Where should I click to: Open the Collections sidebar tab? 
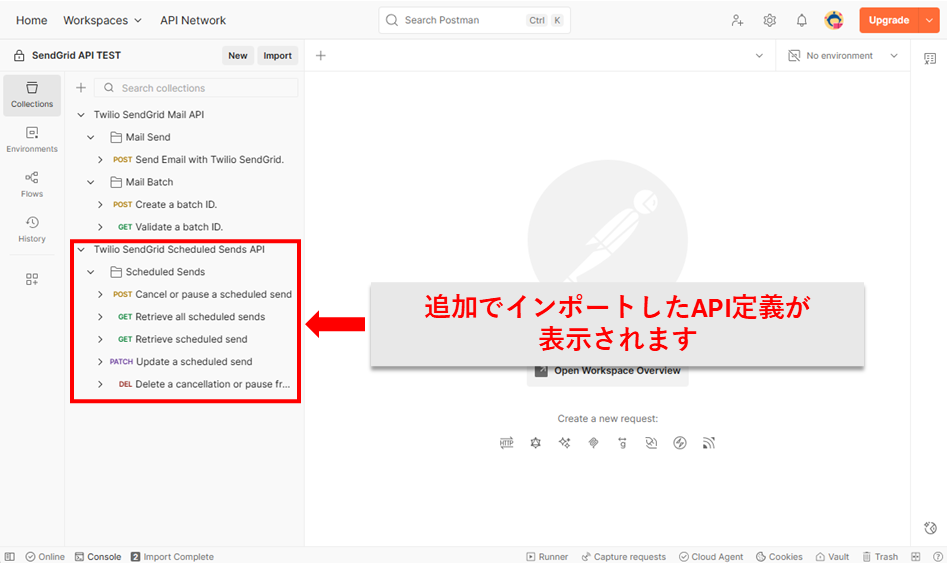pyautogui.click(x=32, y=94)
